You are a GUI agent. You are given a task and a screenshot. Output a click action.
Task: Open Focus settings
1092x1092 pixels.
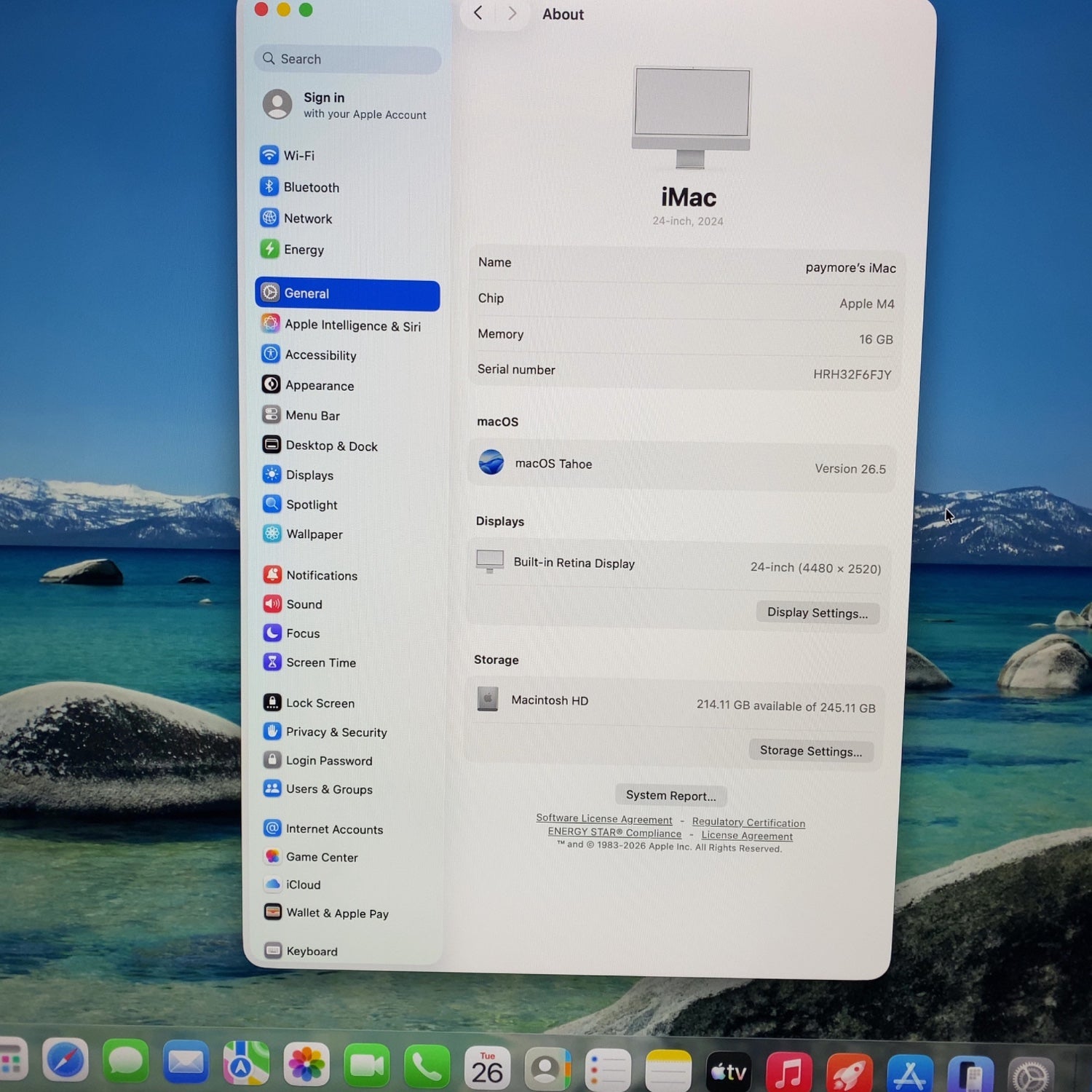coord(292,633)
